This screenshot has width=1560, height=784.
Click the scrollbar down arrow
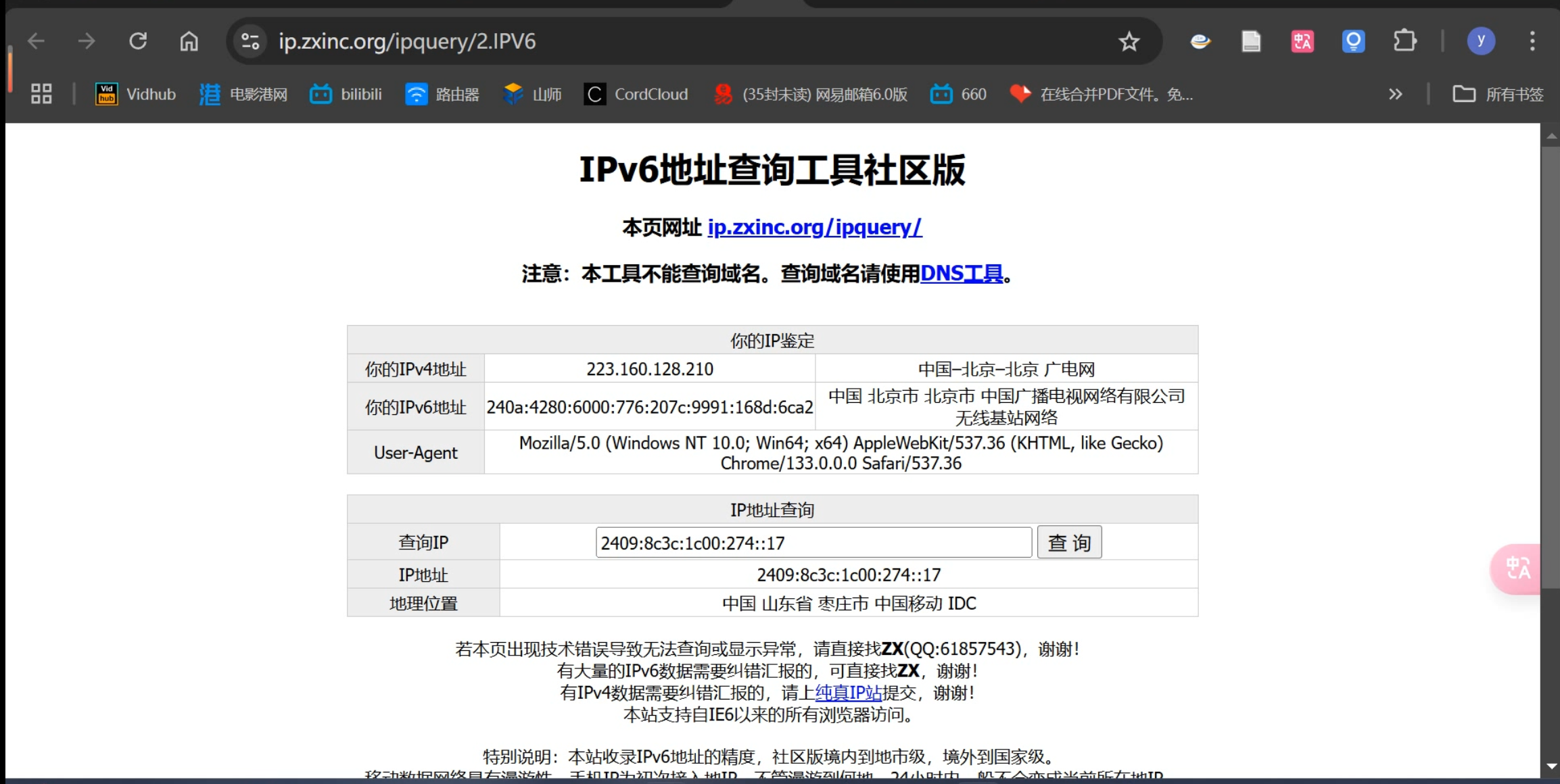pyautogui.click(x=1551, y=766)
